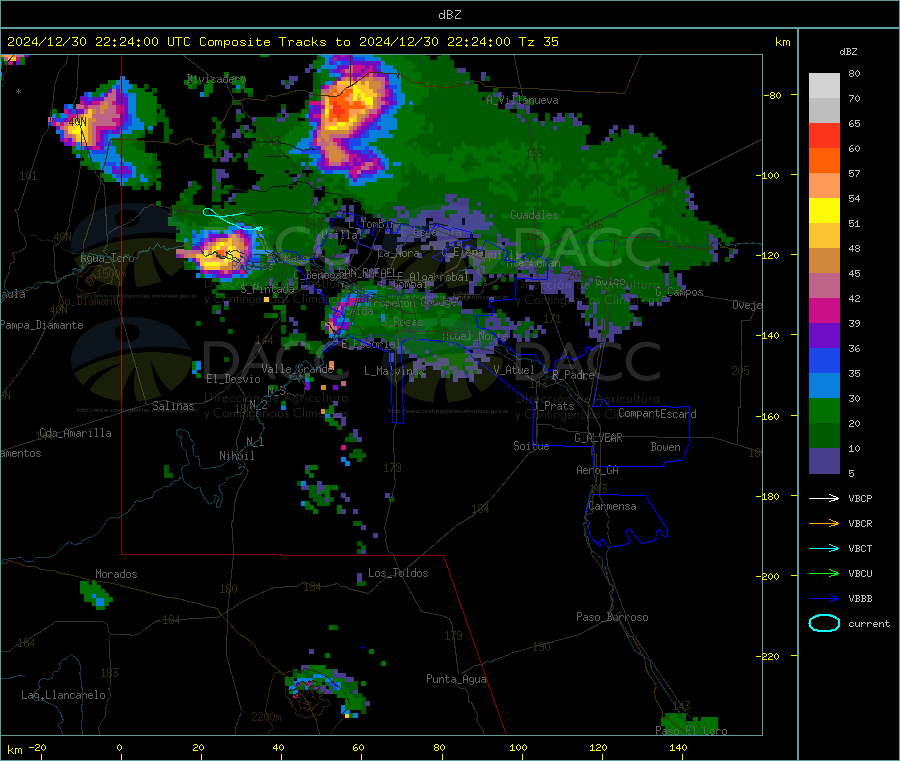Click the A_Villanueva location label

click(522, 100)
